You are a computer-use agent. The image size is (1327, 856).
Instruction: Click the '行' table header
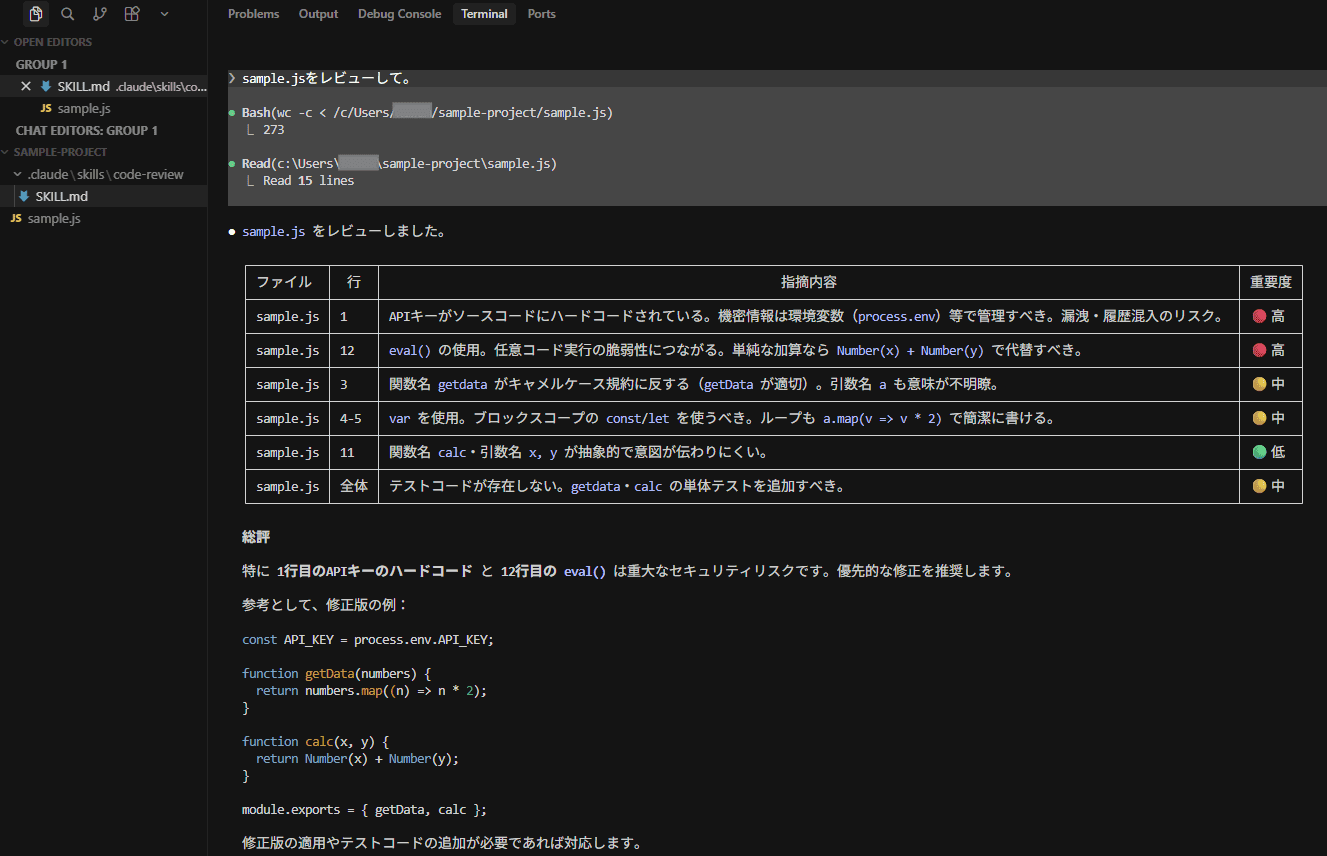pyautogui.click(x=354, y=282)
